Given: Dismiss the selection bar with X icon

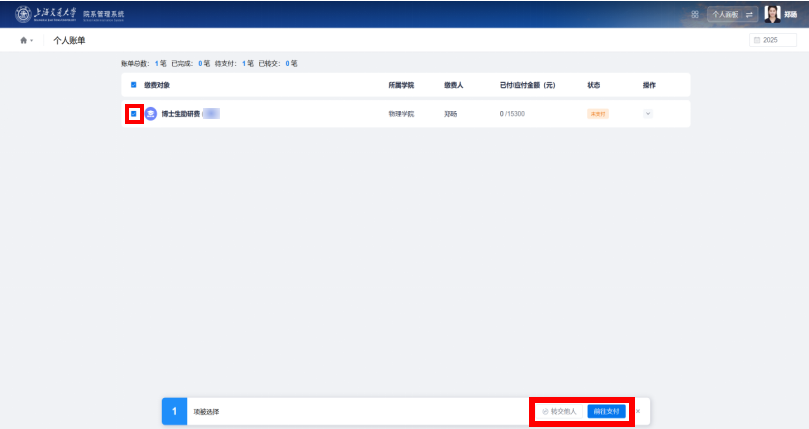Looking at the screenshot, I should (638, 411).
